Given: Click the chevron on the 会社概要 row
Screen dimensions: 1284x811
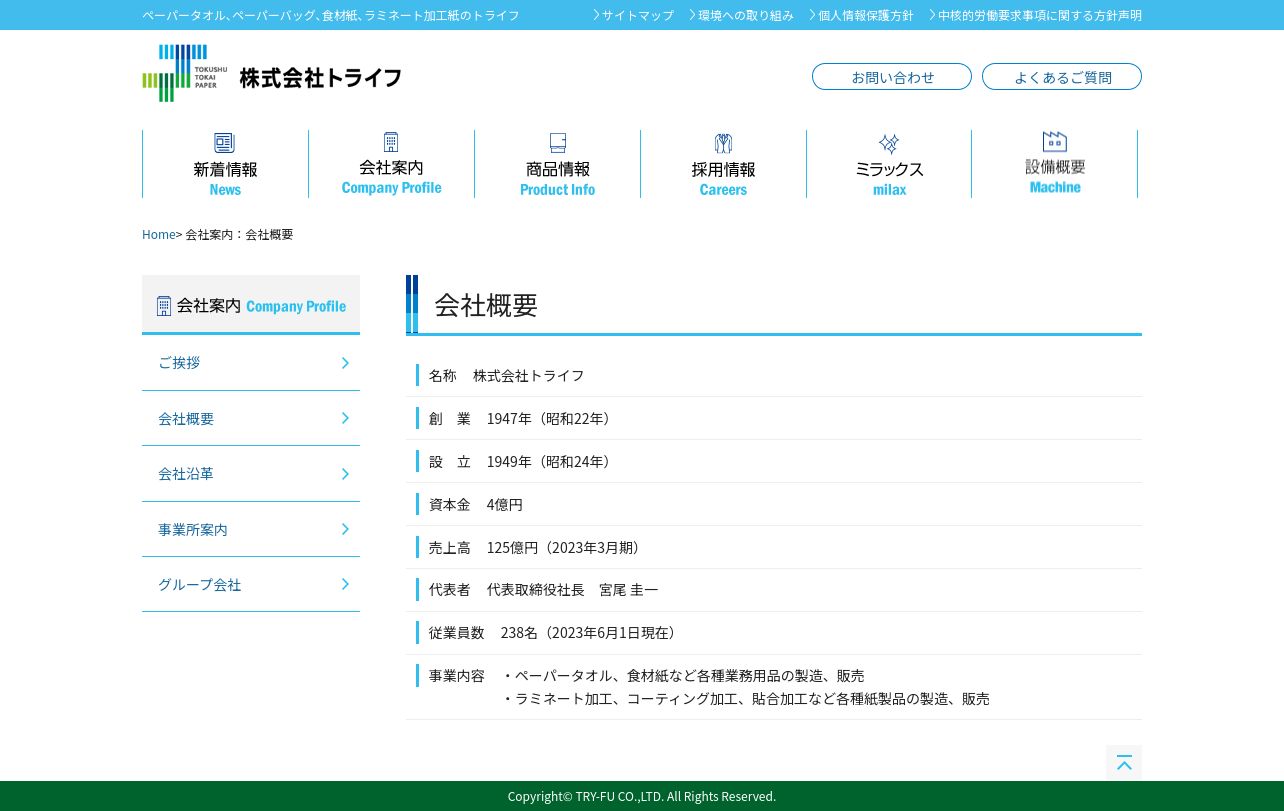Looking at the screenshot, I should pos(345,418).
